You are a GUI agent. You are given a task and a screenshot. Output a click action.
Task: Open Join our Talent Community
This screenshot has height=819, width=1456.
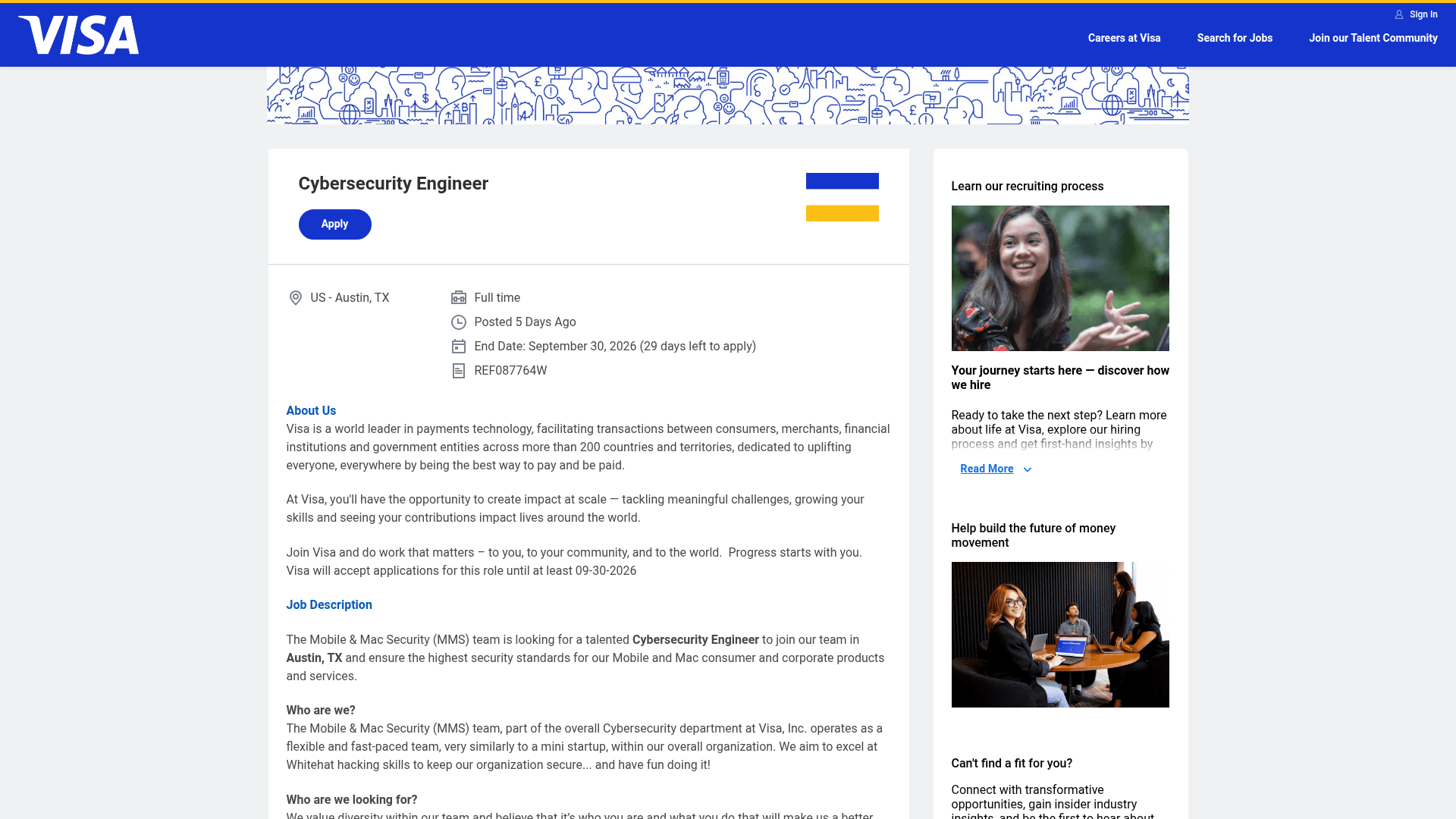pos(1373,38)
